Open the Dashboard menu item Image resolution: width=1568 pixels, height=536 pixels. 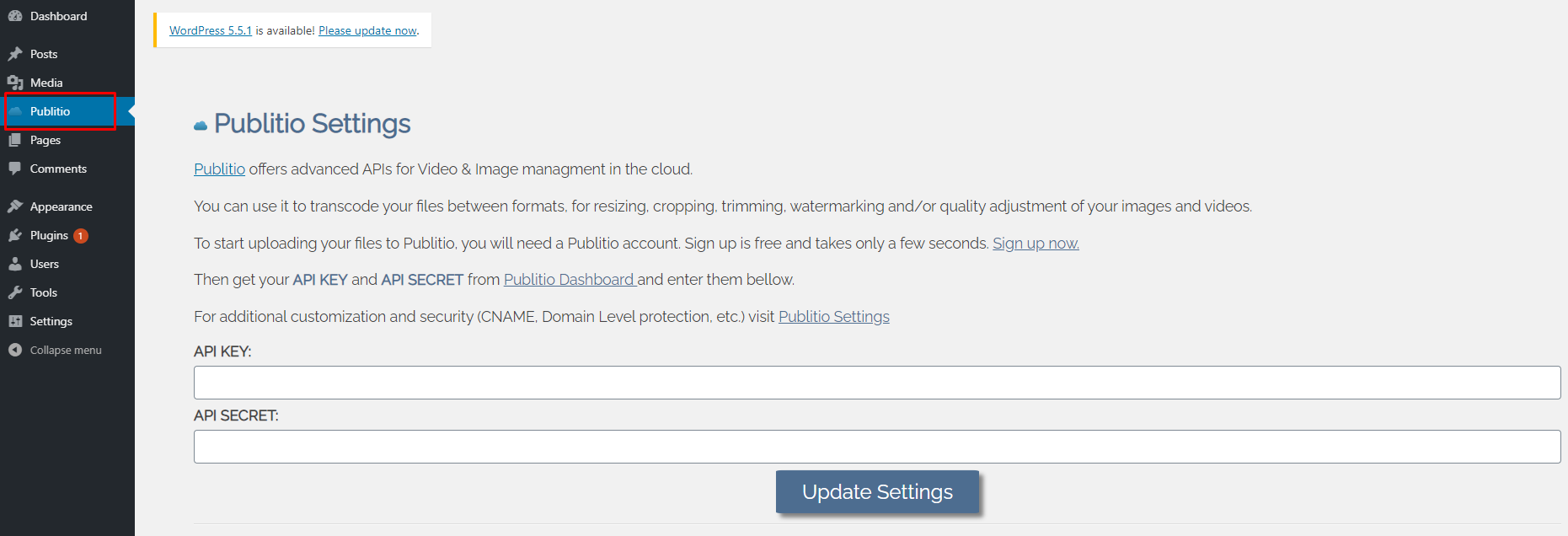click(x=67, y=16)
